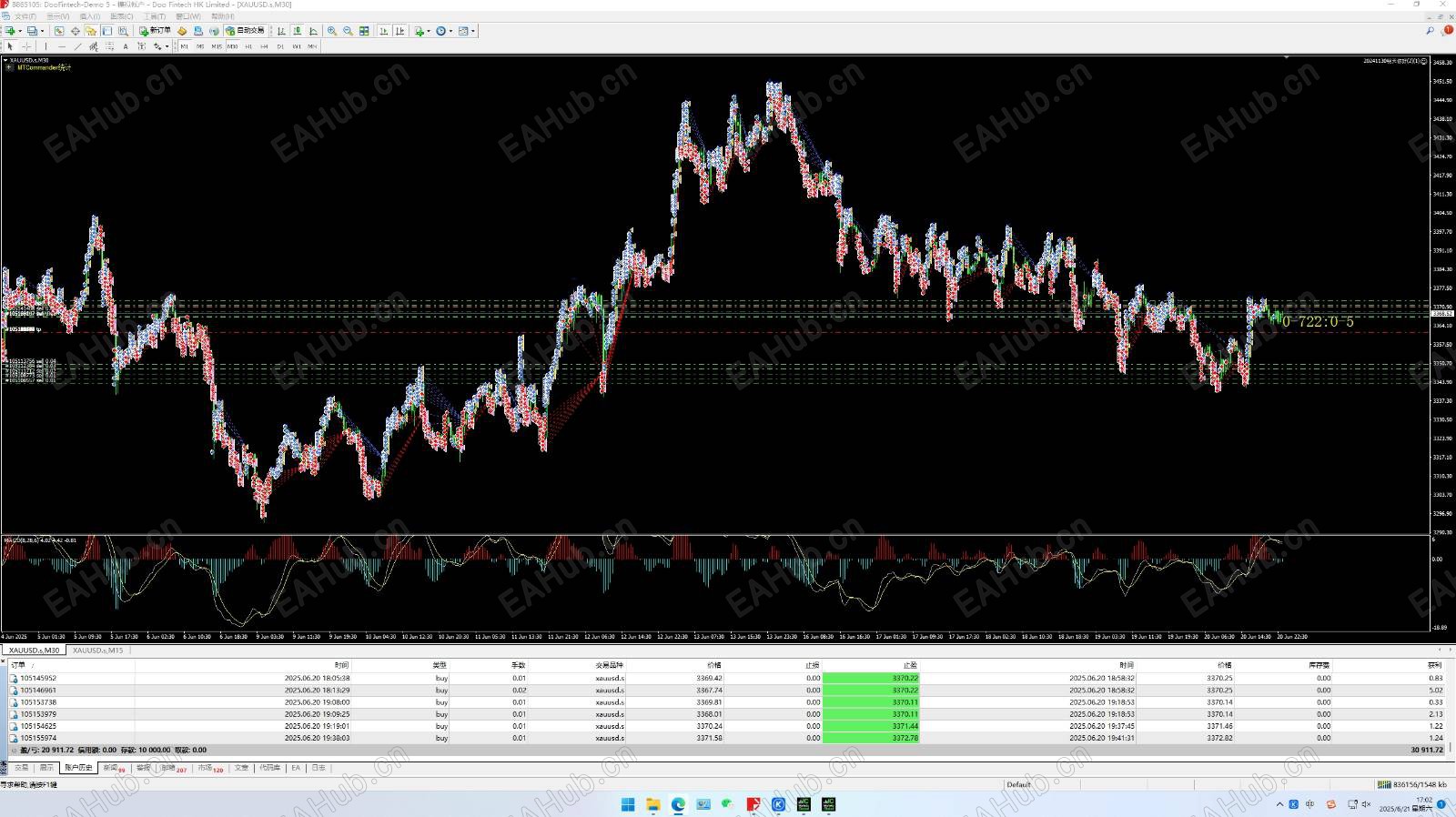Switch to the M1 timeframe
The height and width of the screenshot is (817, 1456).
click(x=184, y=46)
